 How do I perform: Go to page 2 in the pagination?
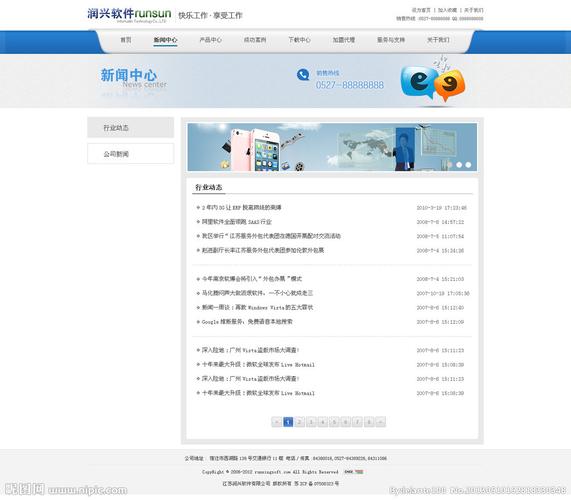coord(299,422)
